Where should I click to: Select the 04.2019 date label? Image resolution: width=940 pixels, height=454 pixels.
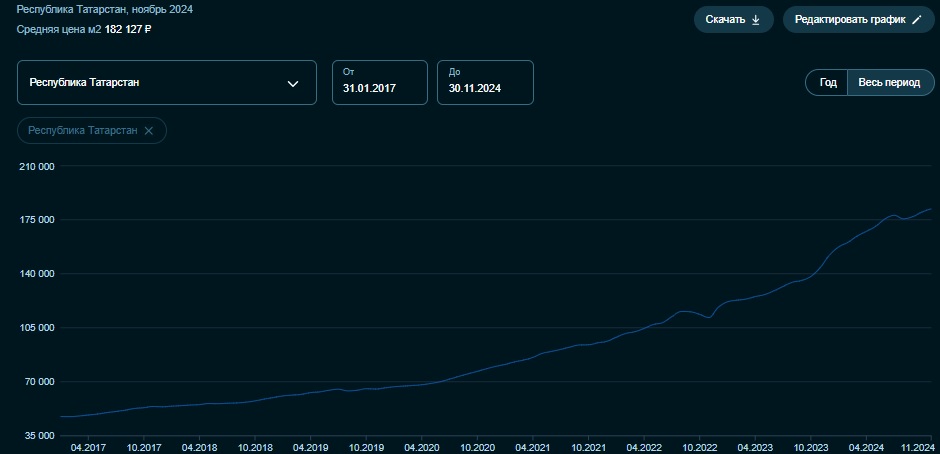point(310,447)
